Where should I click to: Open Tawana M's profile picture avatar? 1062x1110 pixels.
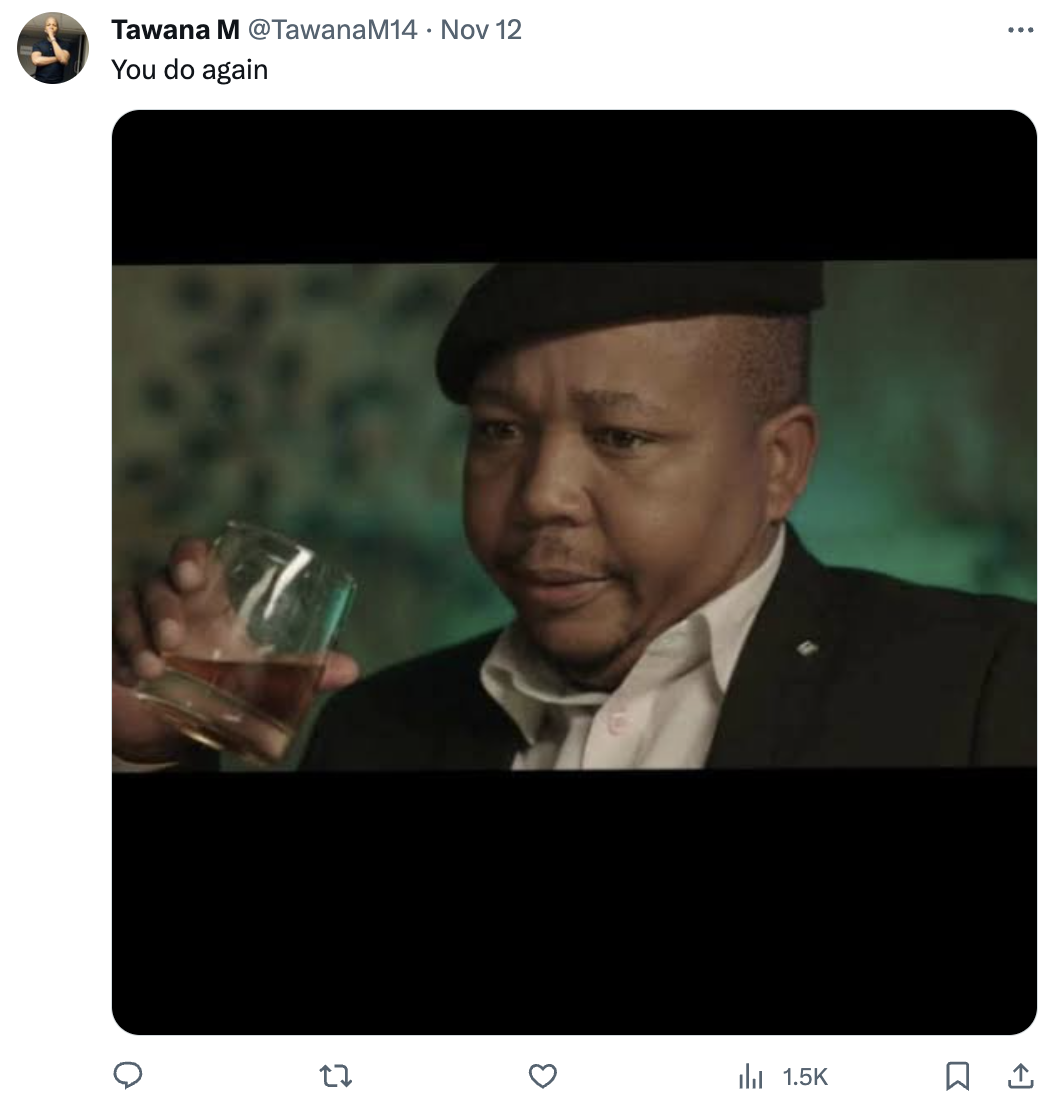point(52,48)
